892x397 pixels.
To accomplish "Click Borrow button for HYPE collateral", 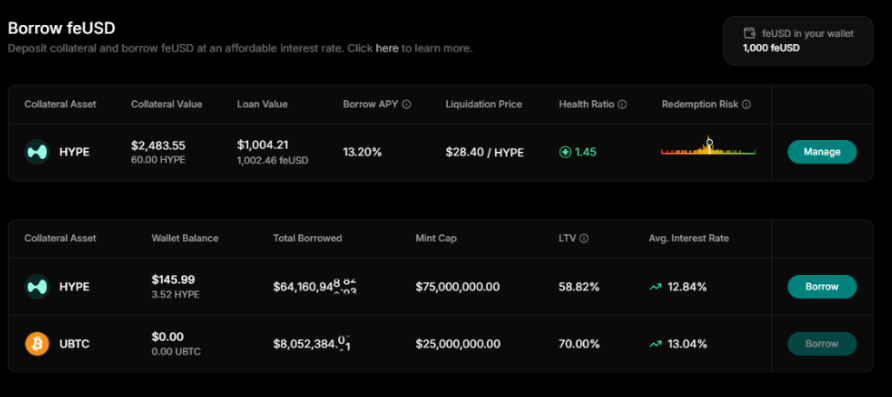I will [822, 287].
